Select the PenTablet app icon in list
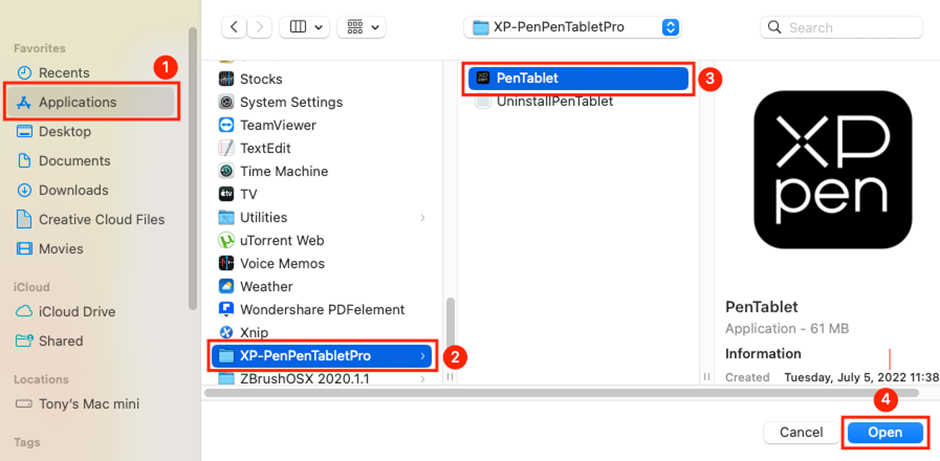This screenshot has width=940, height=461. coord(483,78)
